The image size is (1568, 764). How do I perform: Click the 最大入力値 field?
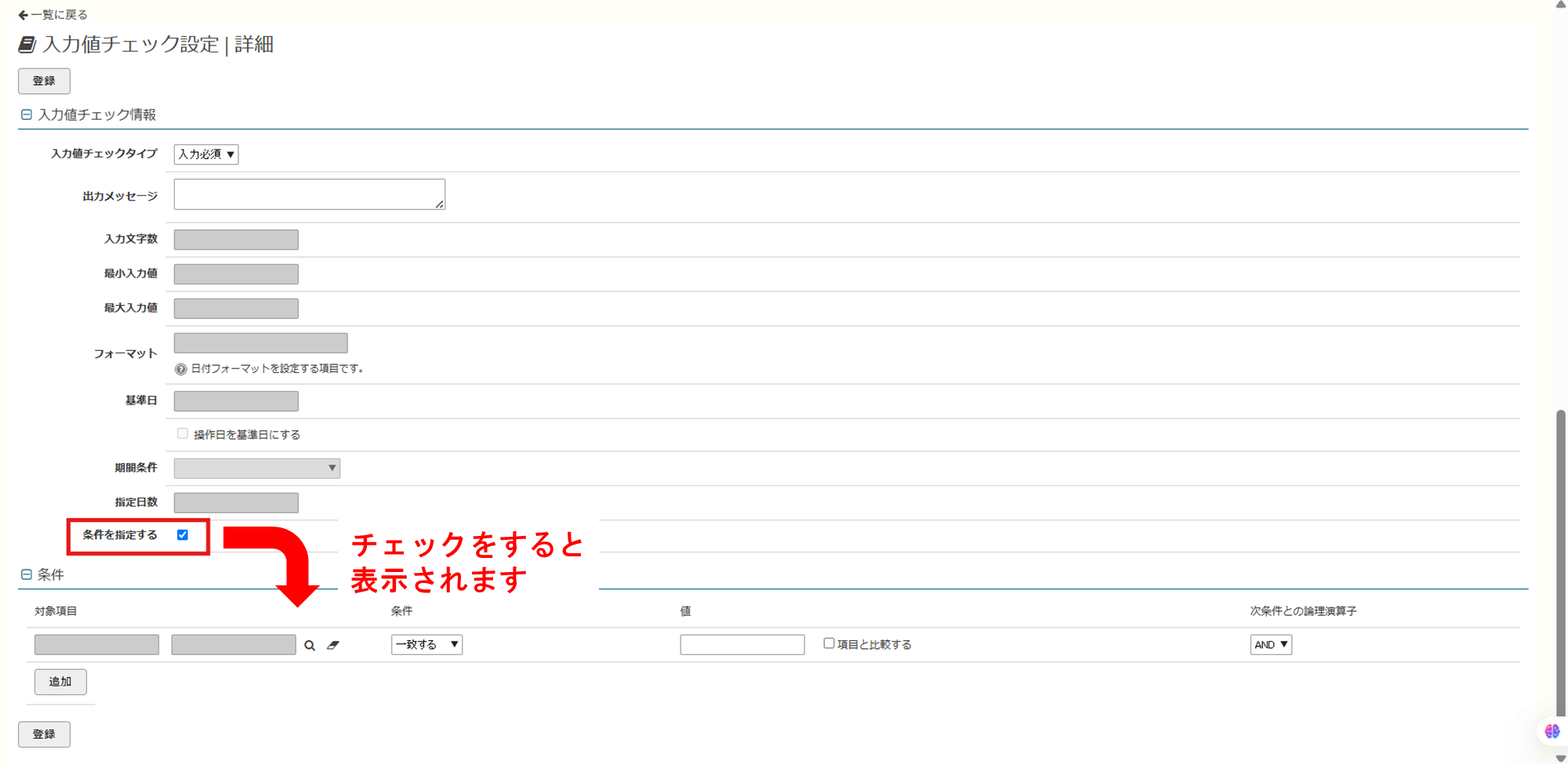click(236, 309)
